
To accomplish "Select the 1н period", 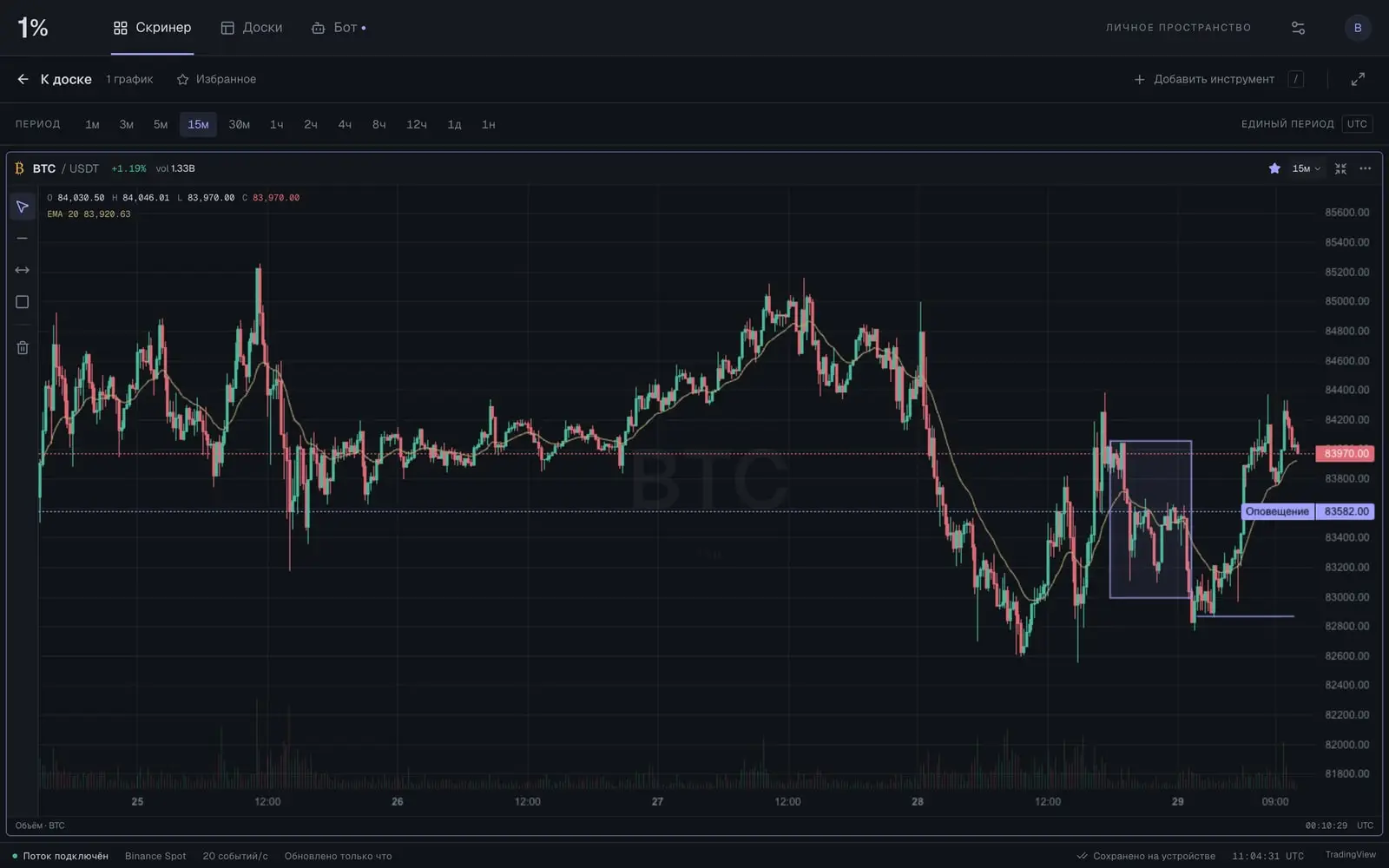I will (x=489, y=124).
